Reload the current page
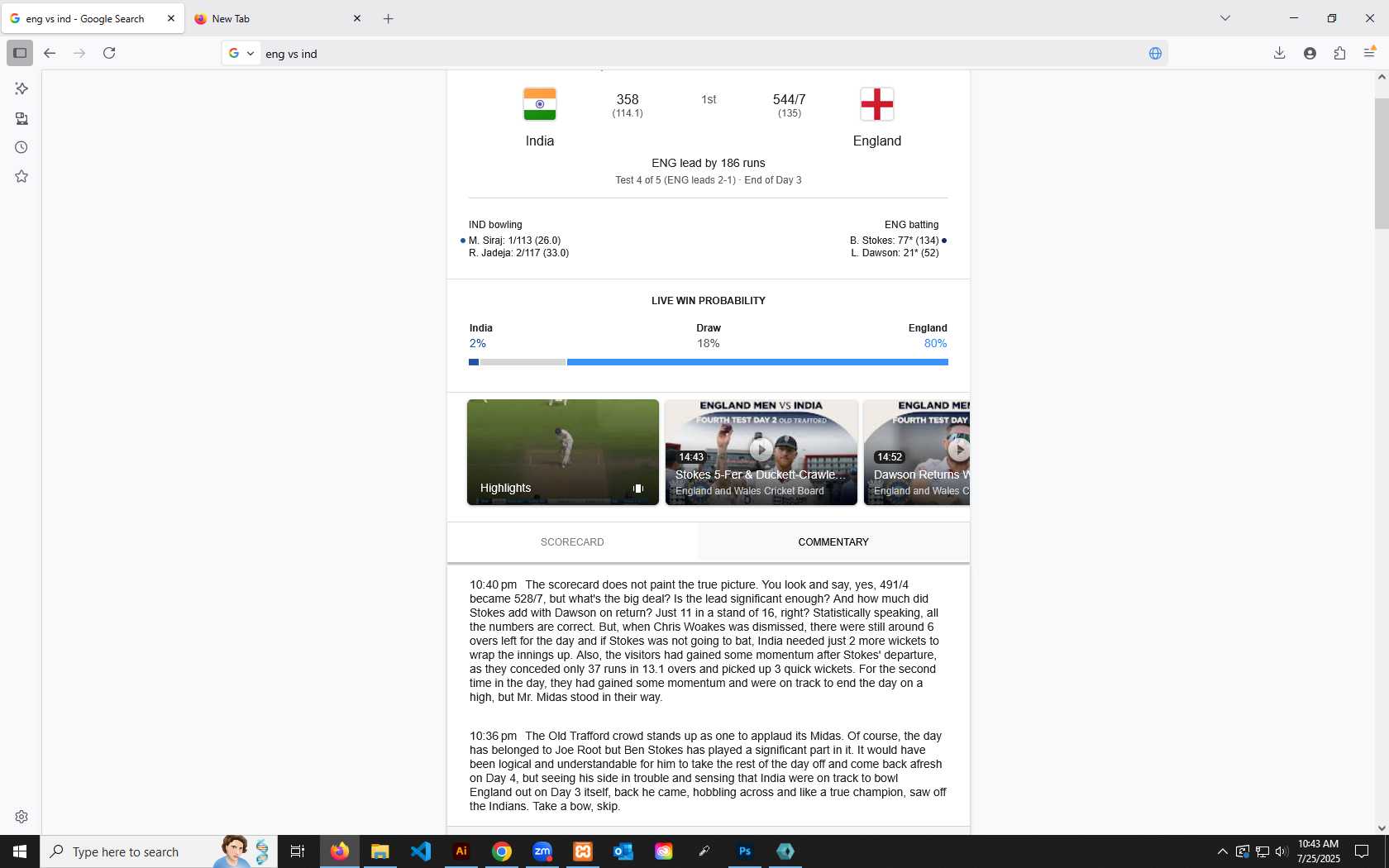 [109, 53]
